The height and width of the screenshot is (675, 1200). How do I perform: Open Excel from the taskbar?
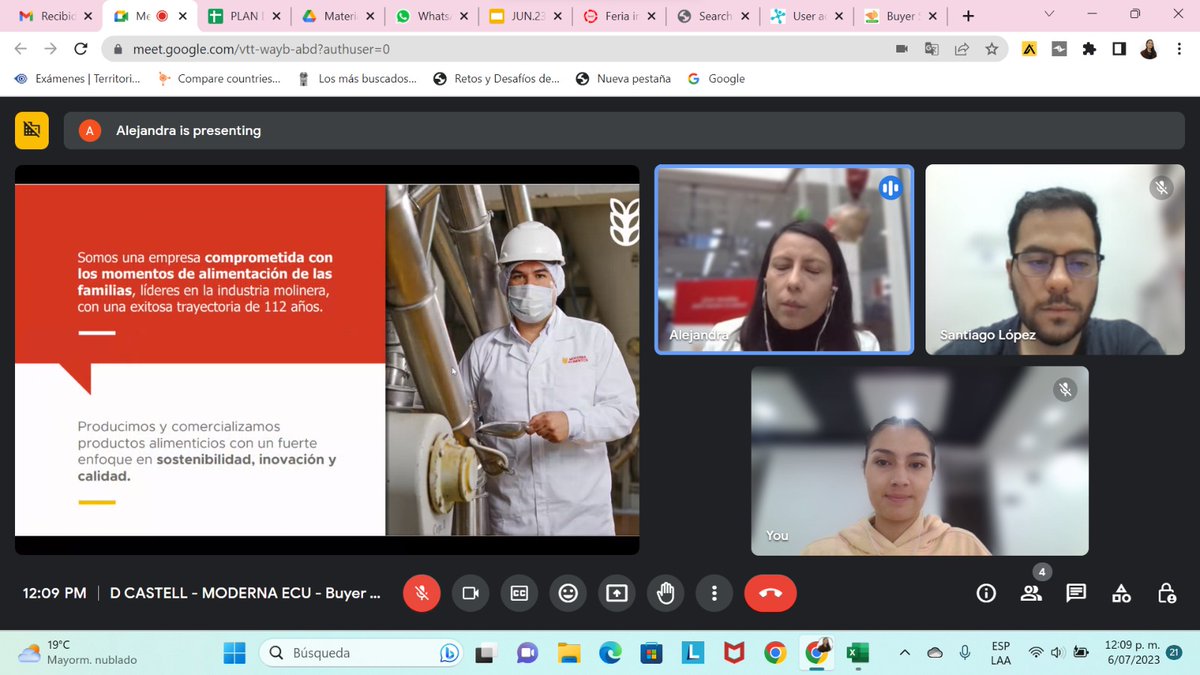857,653
